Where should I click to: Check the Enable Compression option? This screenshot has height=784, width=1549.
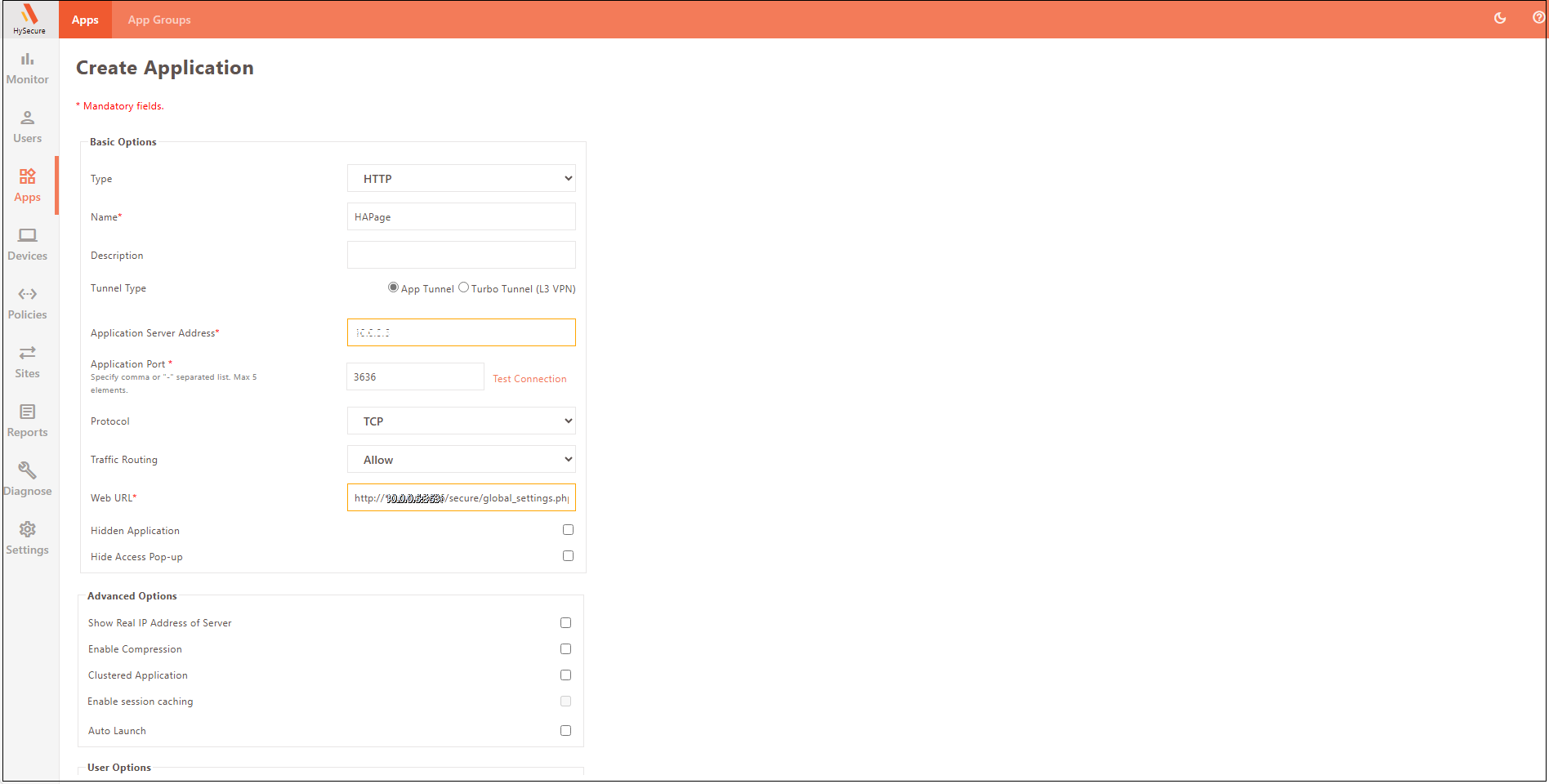(565, 649)
